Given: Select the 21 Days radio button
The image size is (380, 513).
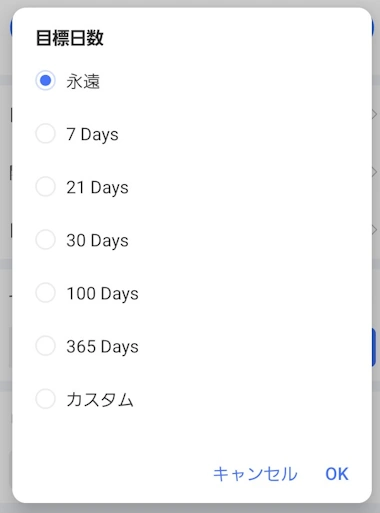Looking at the screenshot, I should pyautogui.click(x=45, y=187).
